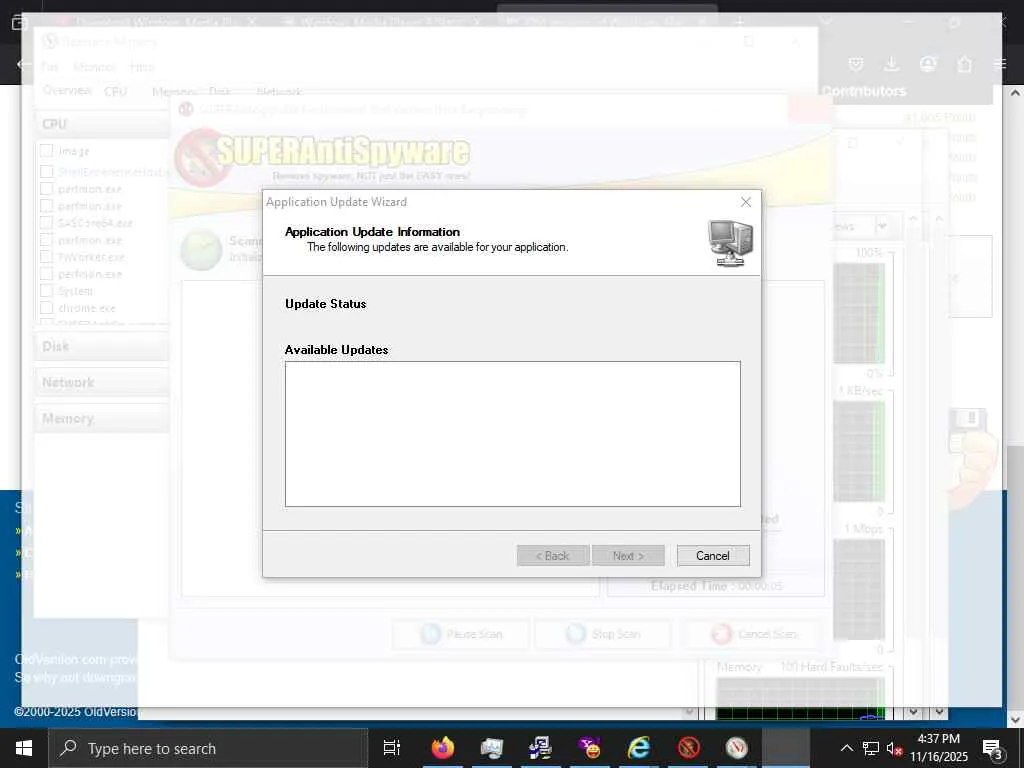Click the taskbar search box
The width and height of the screenshot is (1024, 768).
[208, 748]
